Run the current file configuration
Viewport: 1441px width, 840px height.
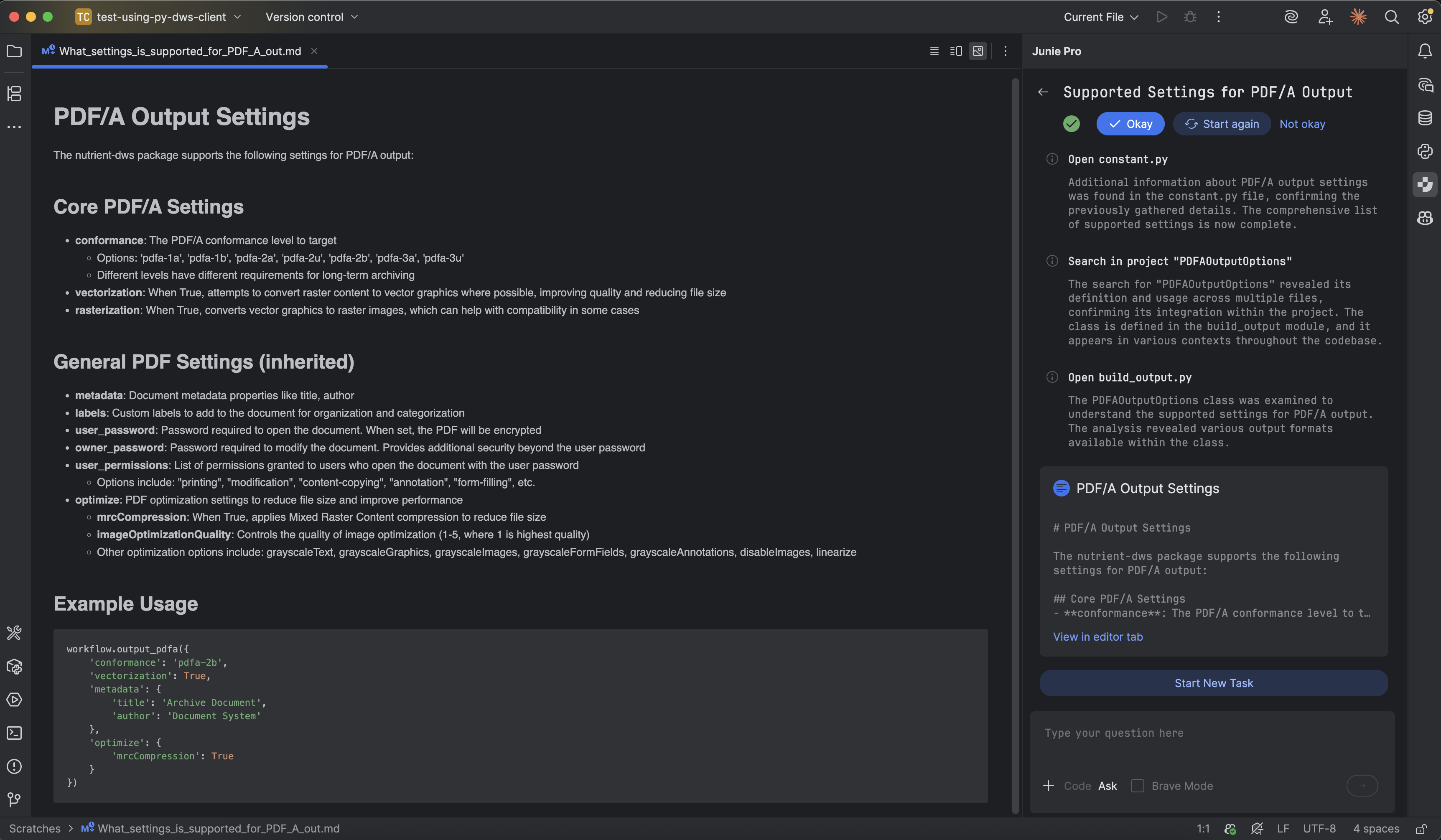(x=1161, y=17)
